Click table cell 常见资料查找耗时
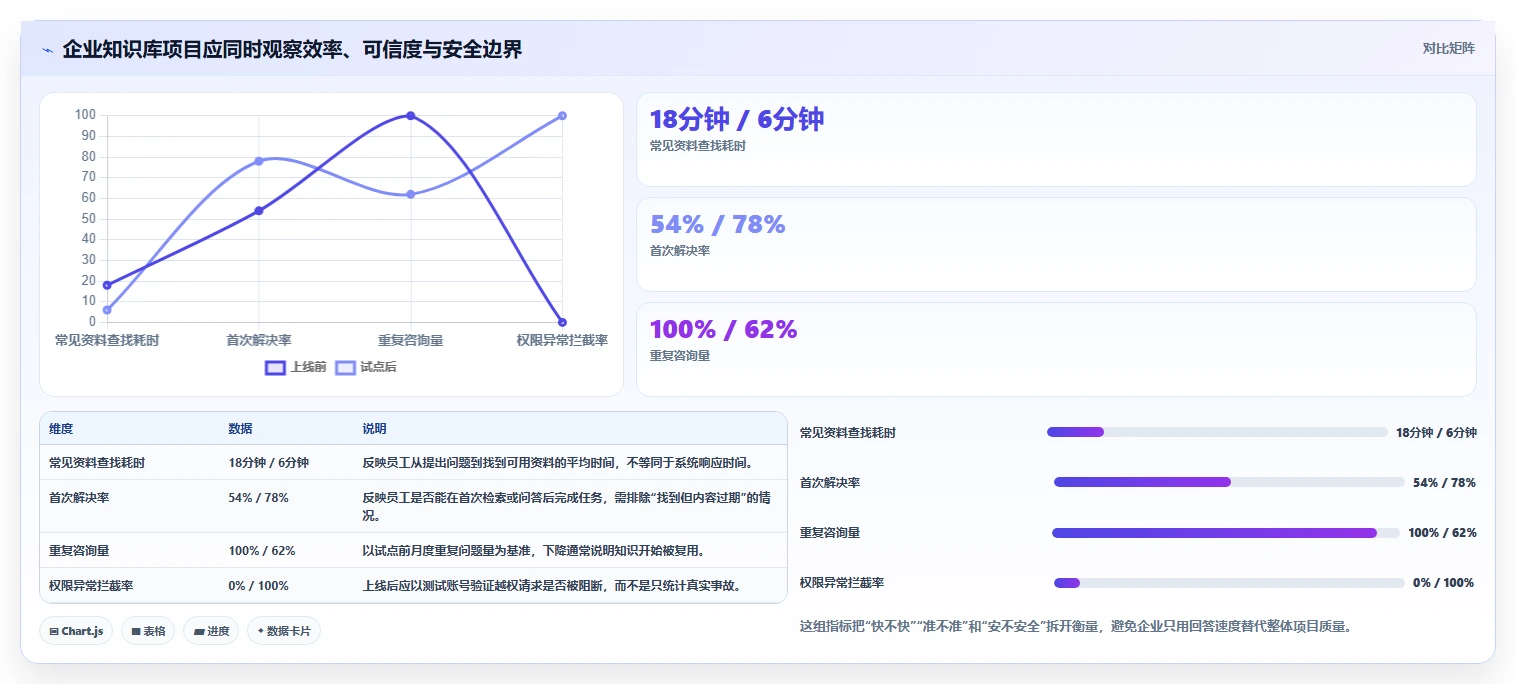The height and width of the screenshot is (684, 1516). [x=97, y=463]
